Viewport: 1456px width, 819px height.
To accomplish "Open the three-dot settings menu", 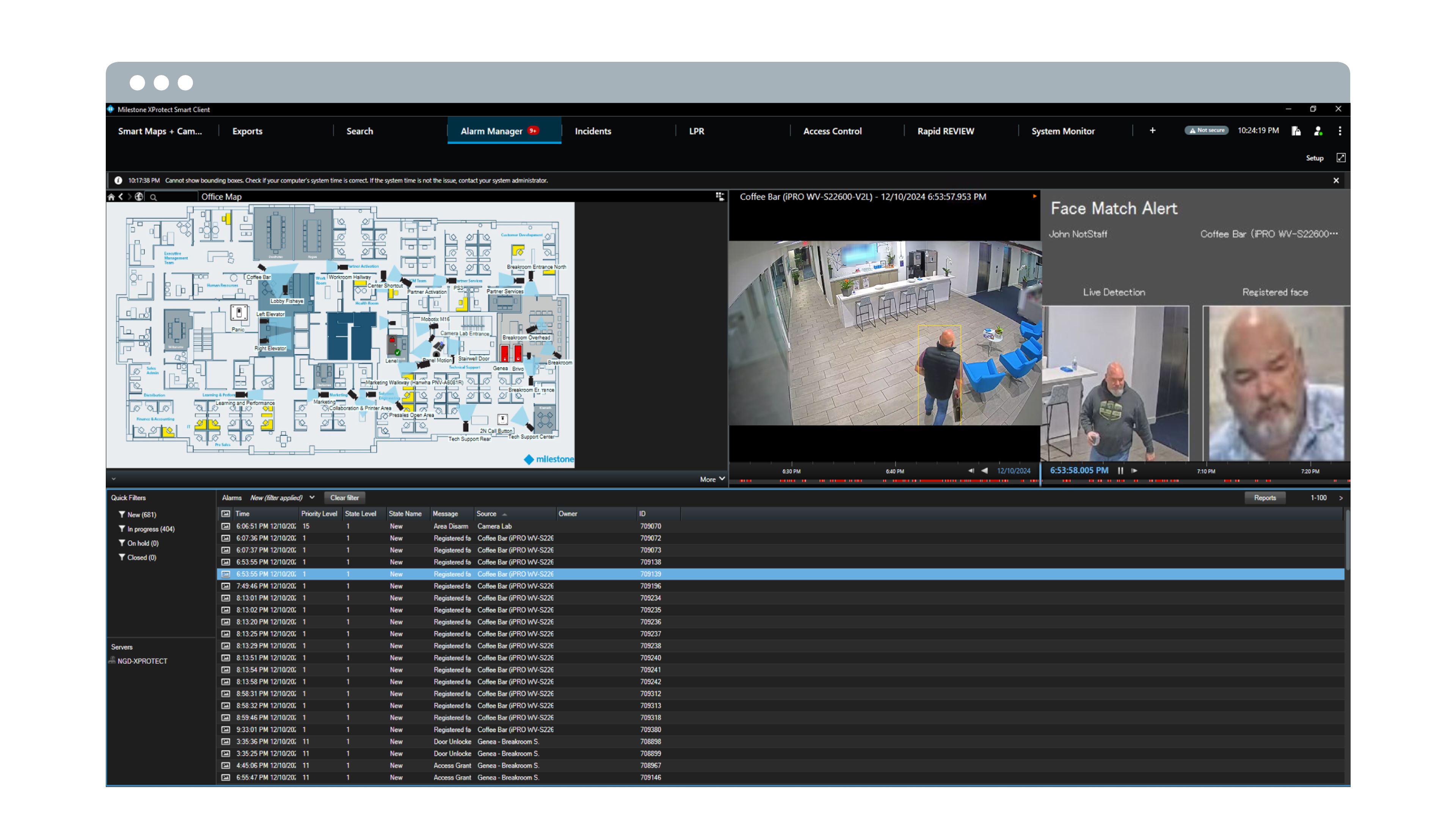I will pos(1340,130).
